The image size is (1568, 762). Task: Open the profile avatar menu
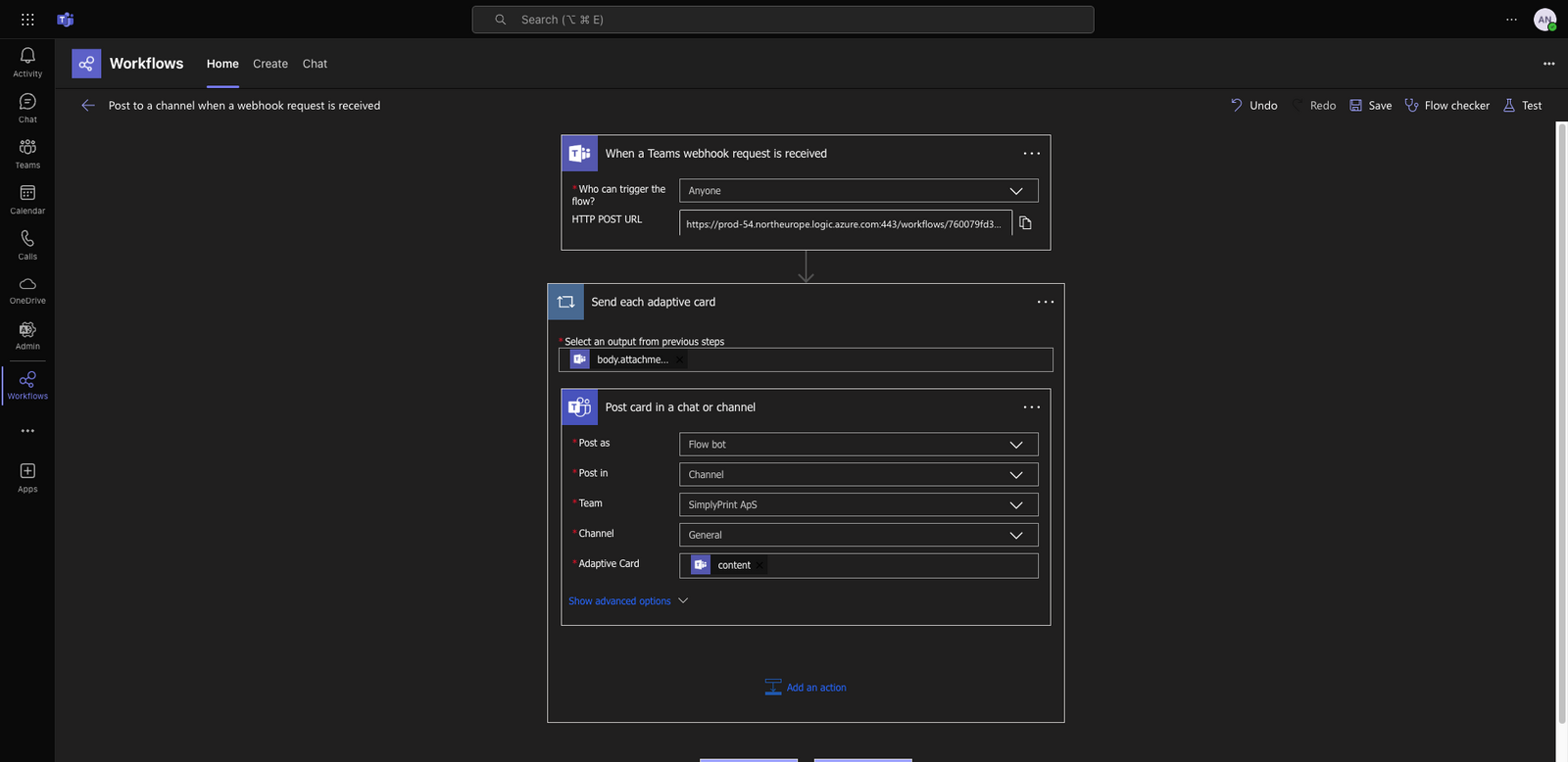pyautogui.click(x=1544, y=20)
